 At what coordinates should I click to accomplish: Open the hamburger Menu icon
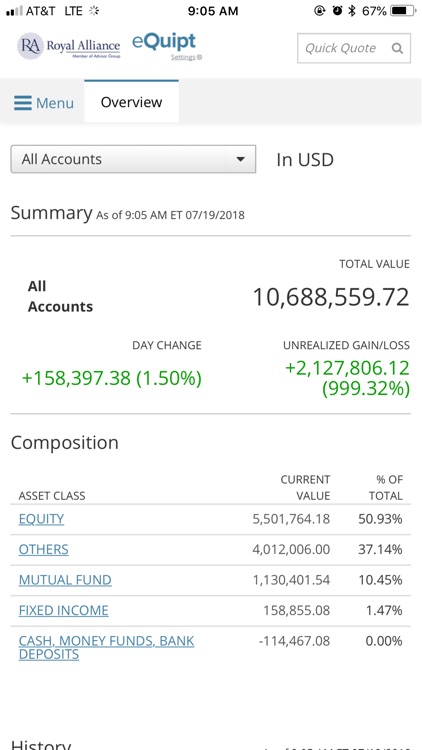pyautogui.click(x=23, y=103)
